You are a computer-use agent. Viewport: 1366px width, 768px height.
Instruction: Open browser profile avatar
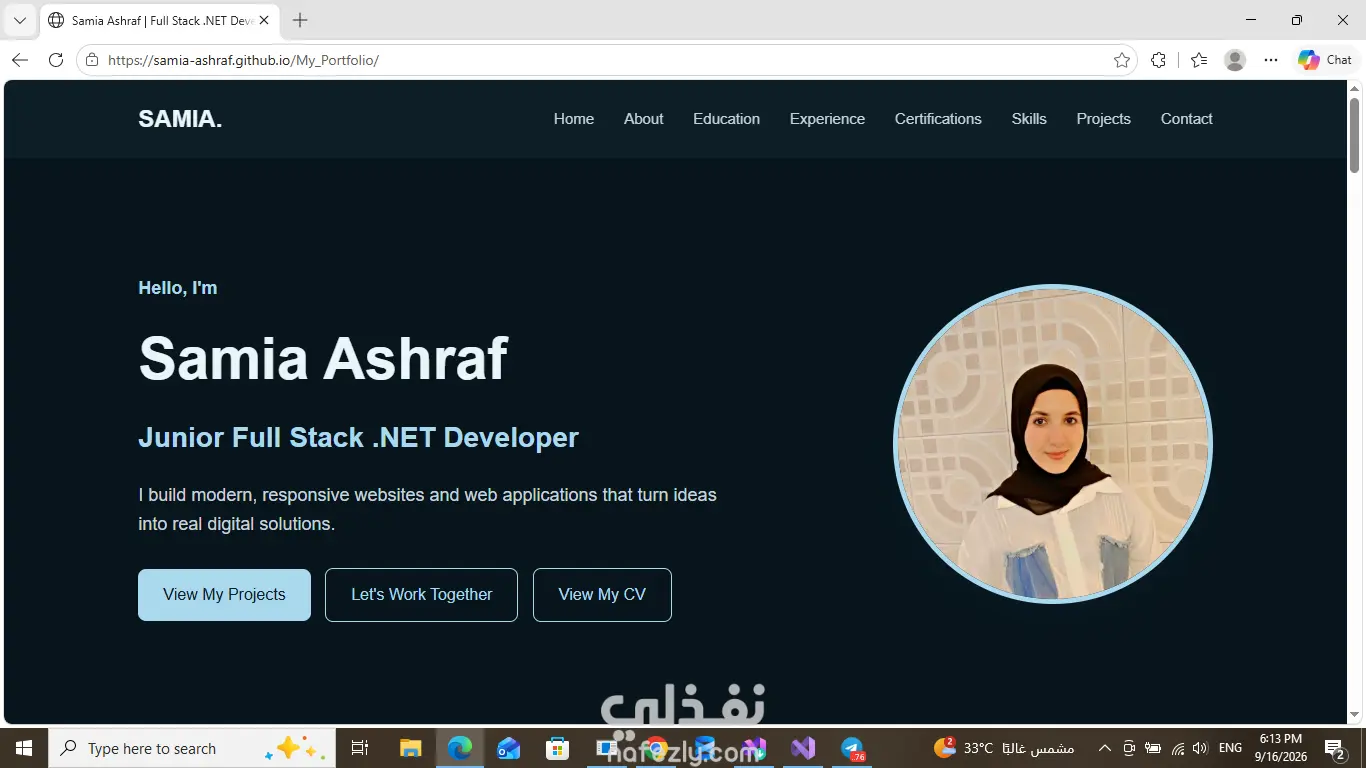tap(1235, 60)
